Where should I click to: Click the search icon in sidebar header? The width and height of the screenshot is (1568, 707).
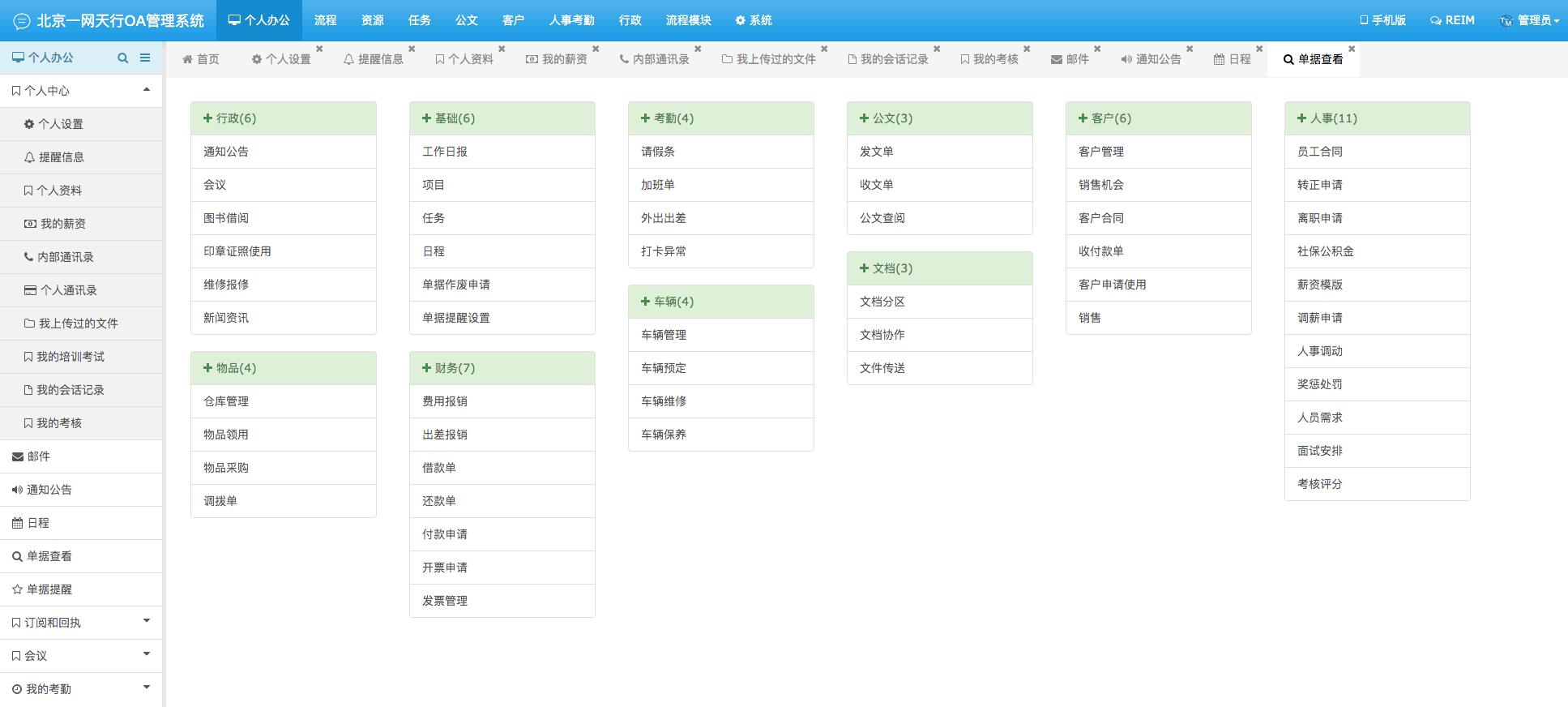pos(123,58)
